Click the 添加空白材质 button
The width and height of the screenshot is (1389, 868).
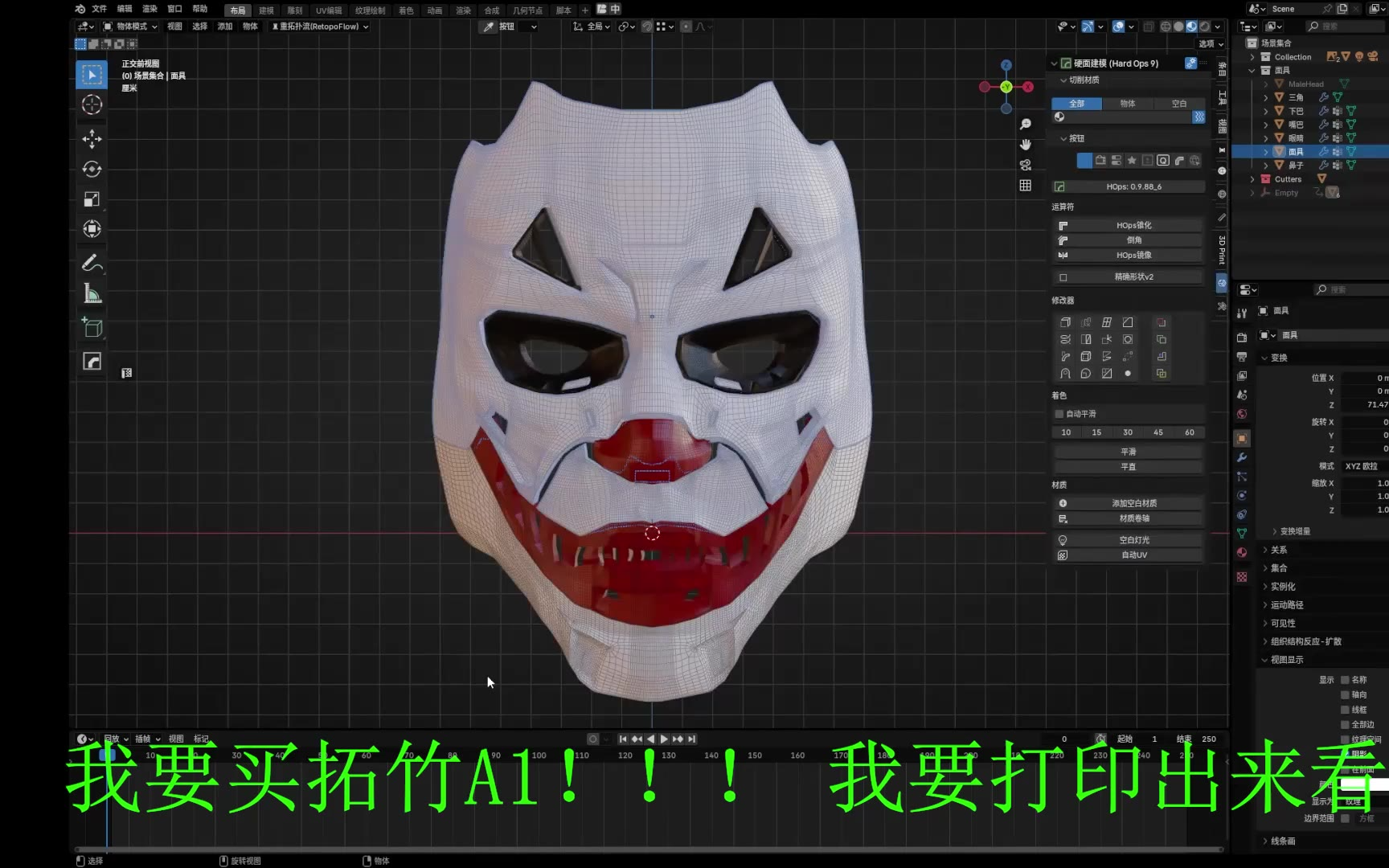pos(1129,503)
